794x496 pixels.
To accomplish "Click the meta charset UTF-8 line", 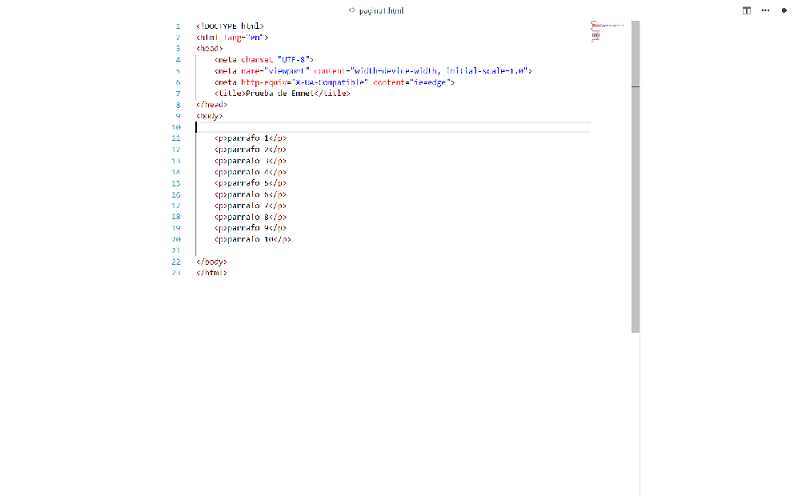I will [x=263, y=60].
